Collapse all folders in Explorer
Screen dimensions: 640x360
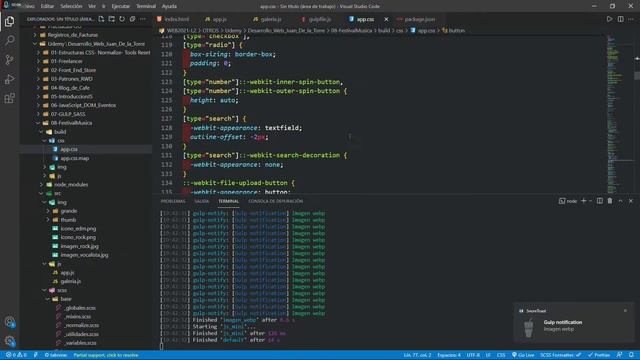coord(132,19)
